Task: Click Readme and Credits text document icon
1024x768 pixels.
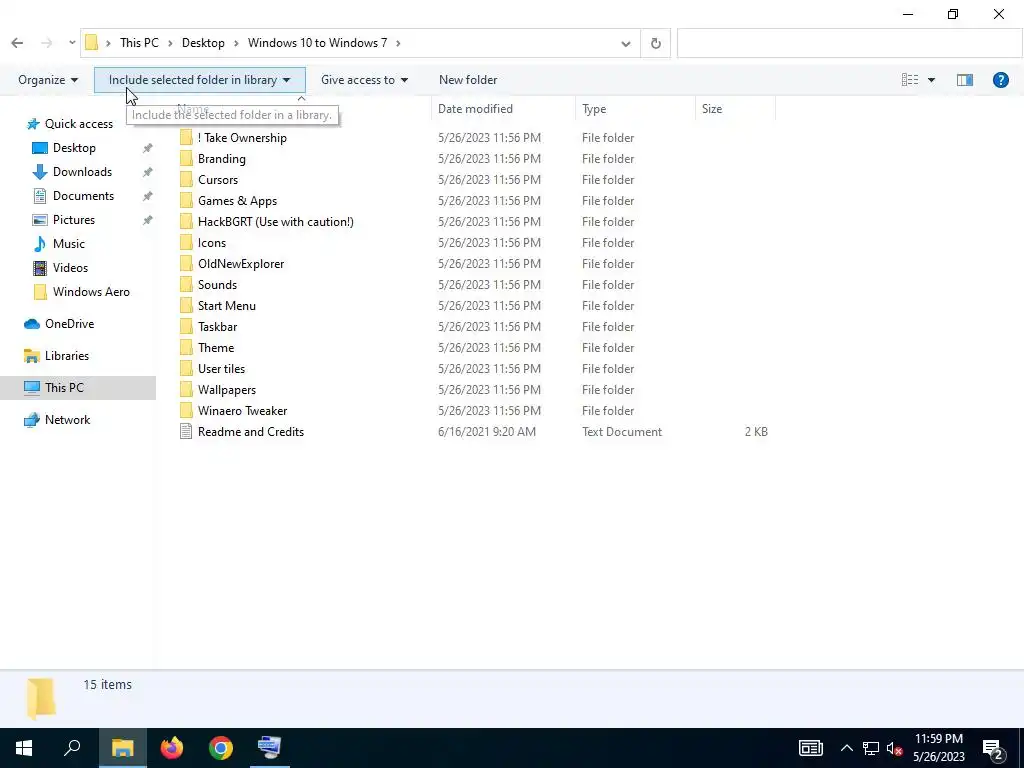Action: (186, 432)
